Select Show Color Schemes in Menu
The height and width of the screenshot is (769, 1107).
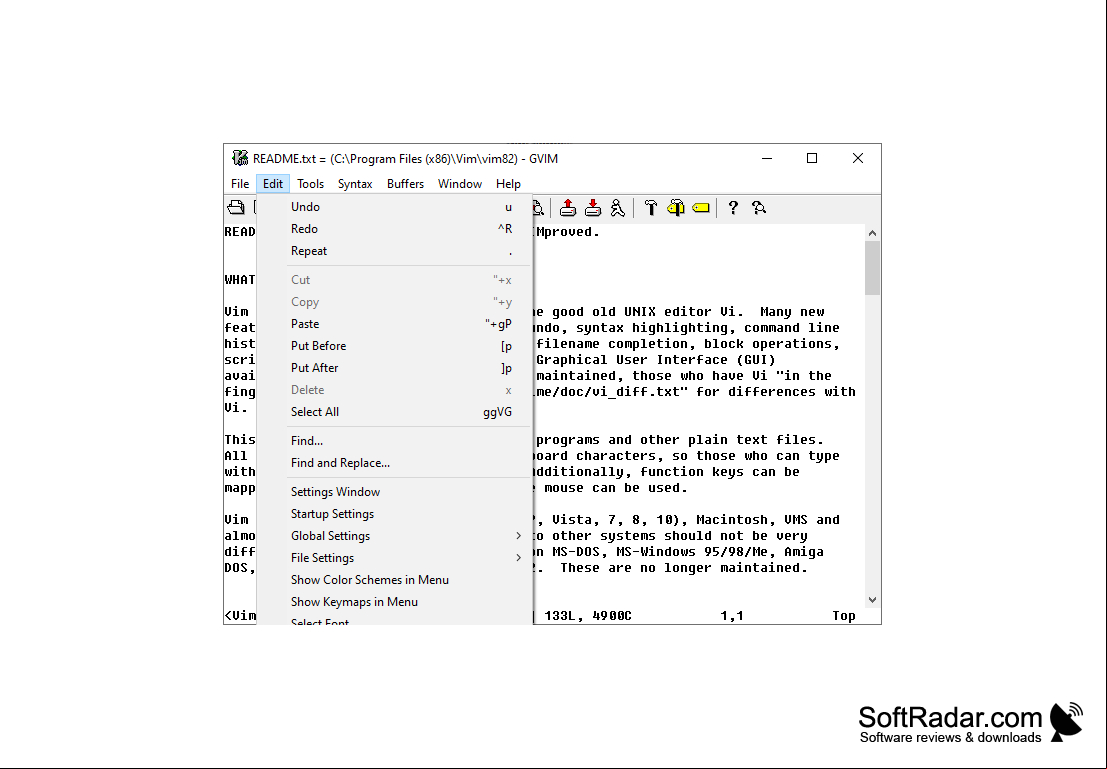(395, 580)
